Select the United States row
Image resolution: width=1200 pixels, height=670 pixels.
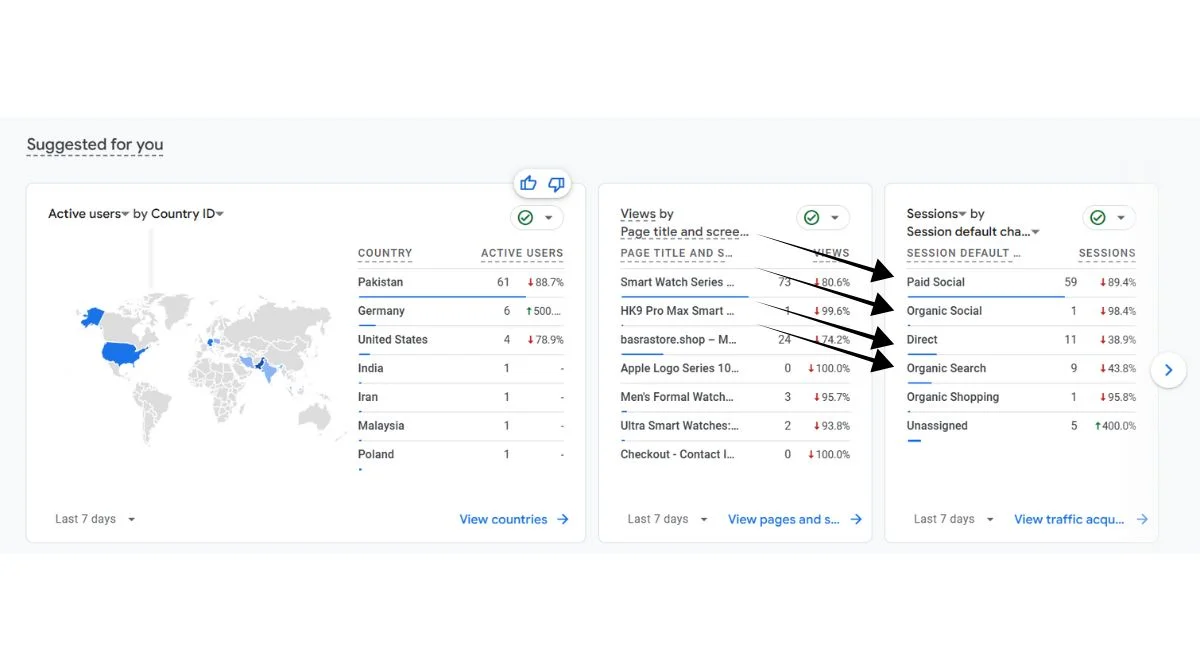tap(461, 340)
